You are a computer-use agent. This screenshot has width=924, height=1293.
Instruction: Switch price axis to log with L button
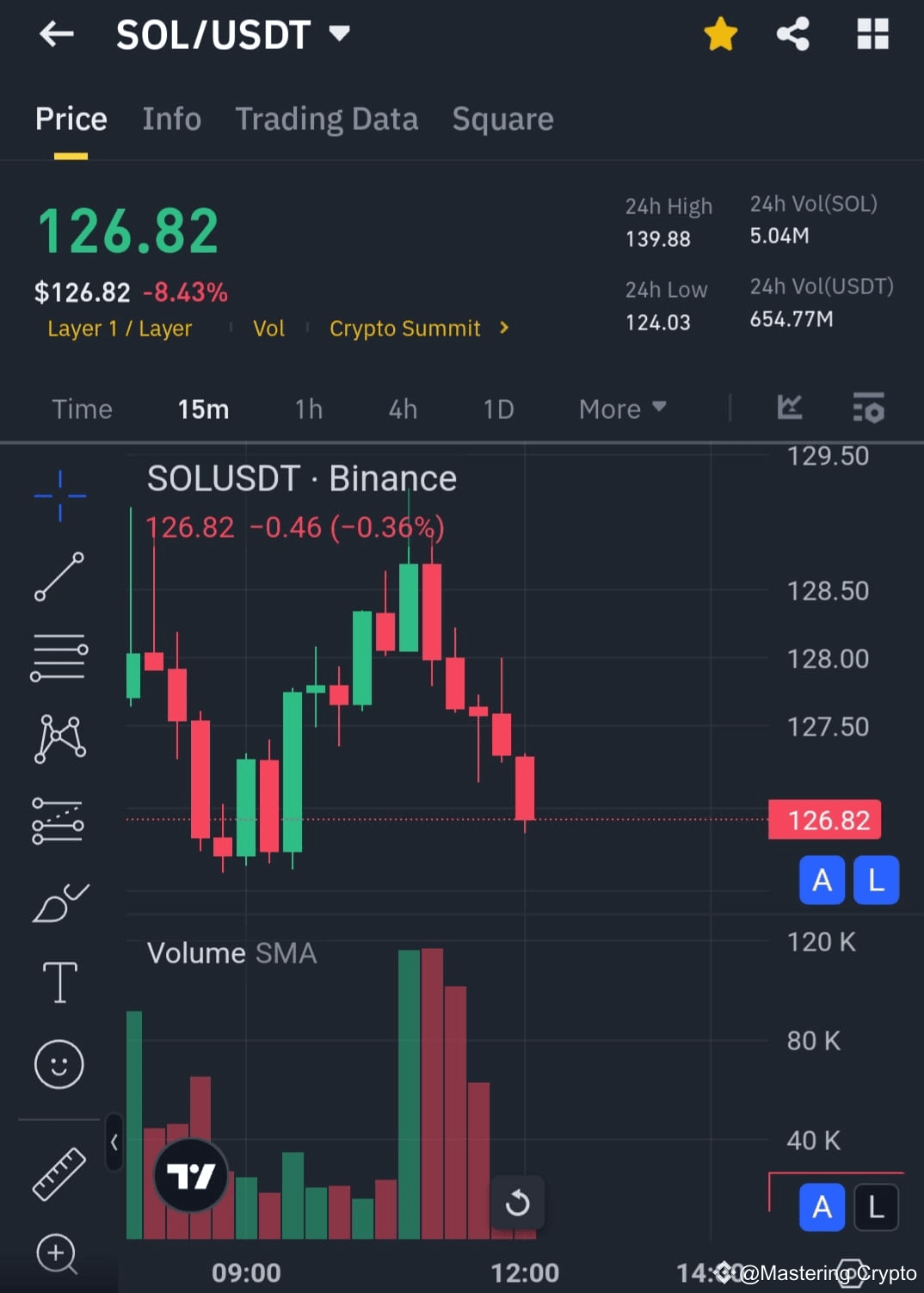click(876, 880)
